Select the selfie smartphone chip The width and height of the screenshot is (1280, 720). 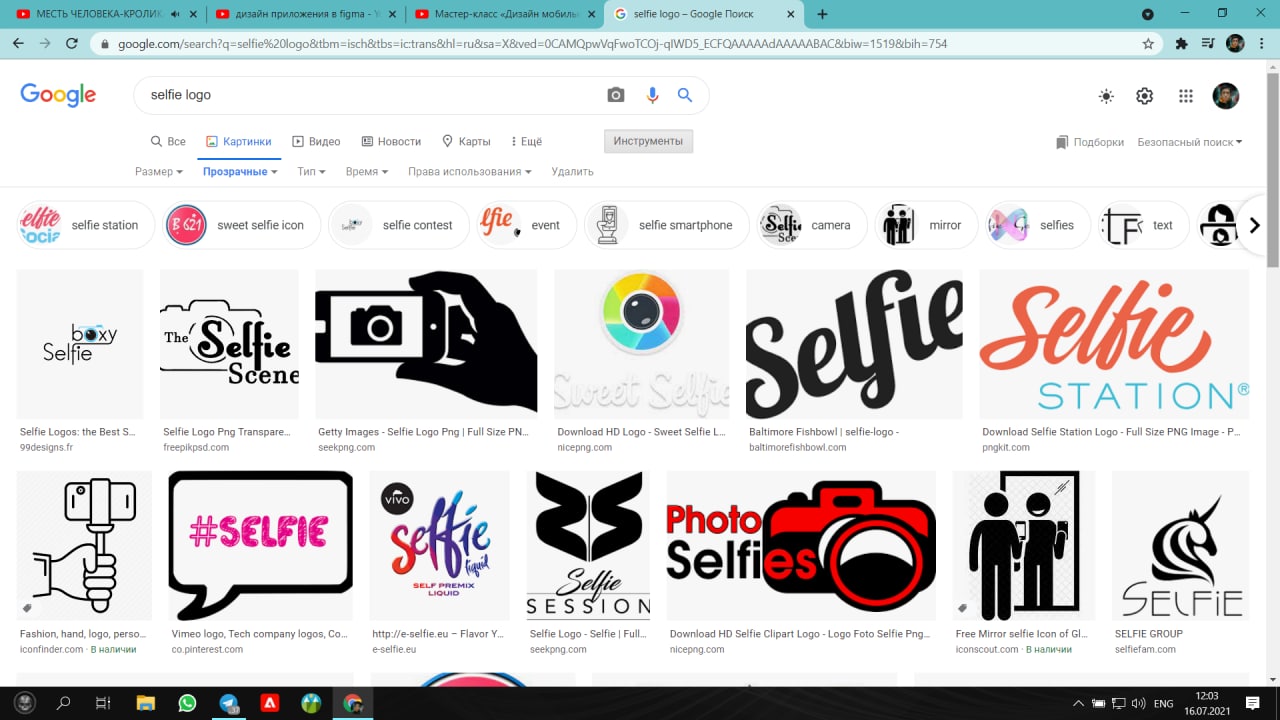pyautogui.click(x=667, y=225)
